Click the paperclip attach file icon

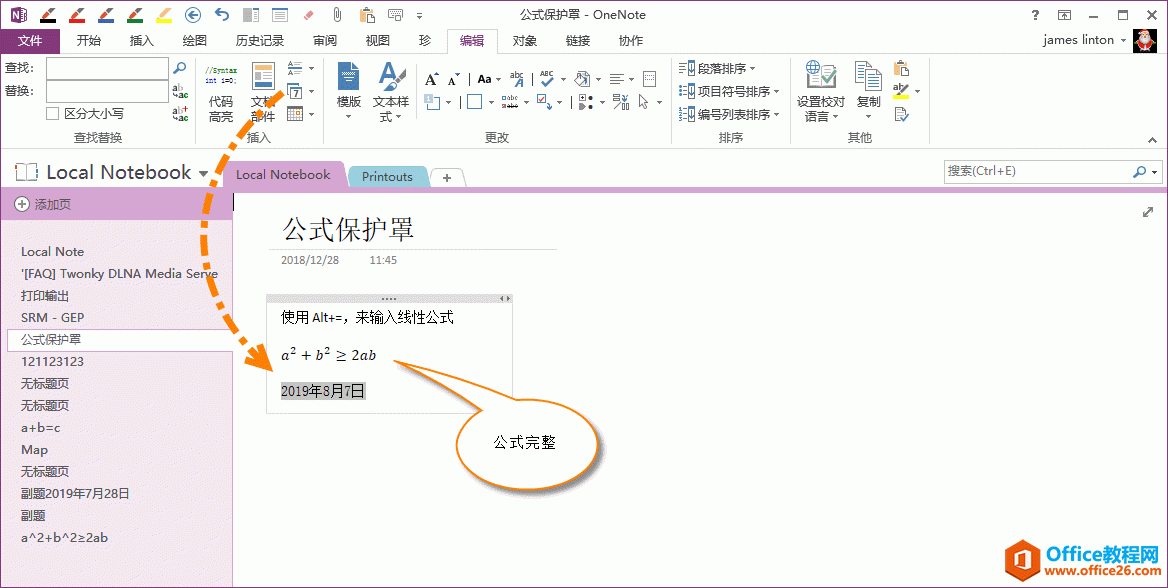coord(337,15)
